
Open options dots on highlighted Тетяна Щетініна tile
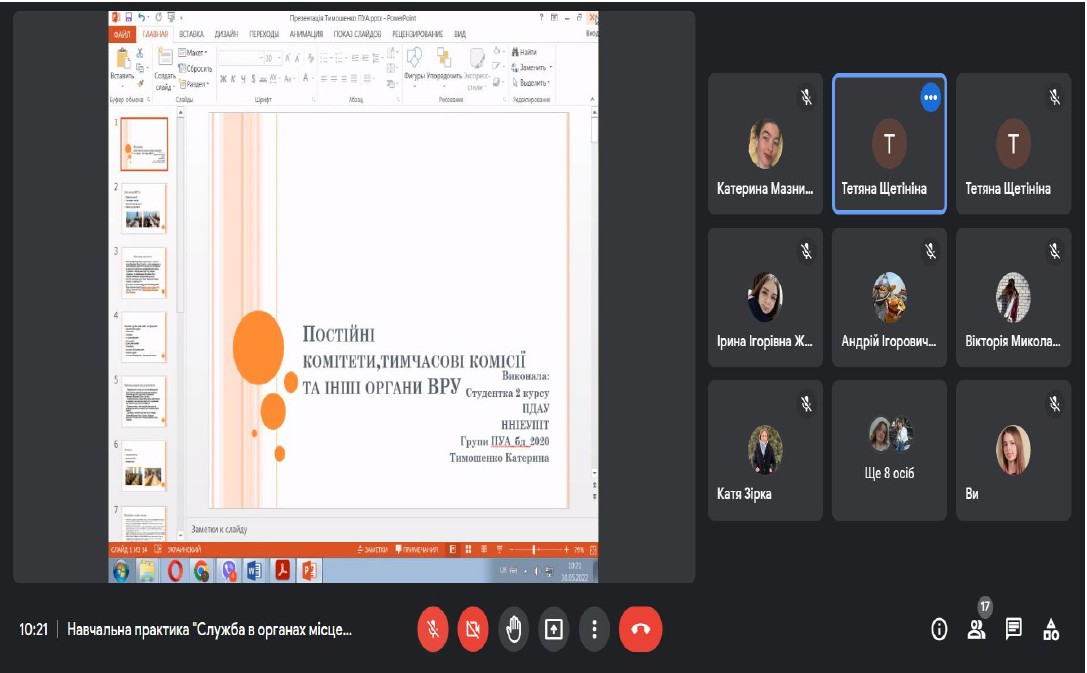930,98
